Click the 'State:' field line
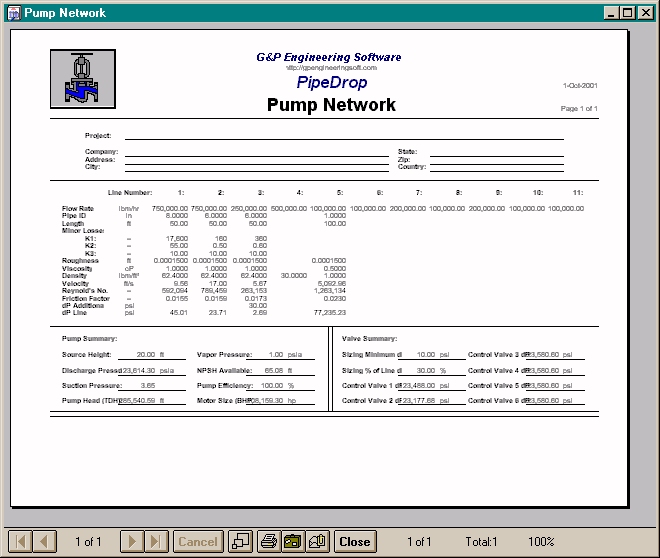 pos(497,155)
